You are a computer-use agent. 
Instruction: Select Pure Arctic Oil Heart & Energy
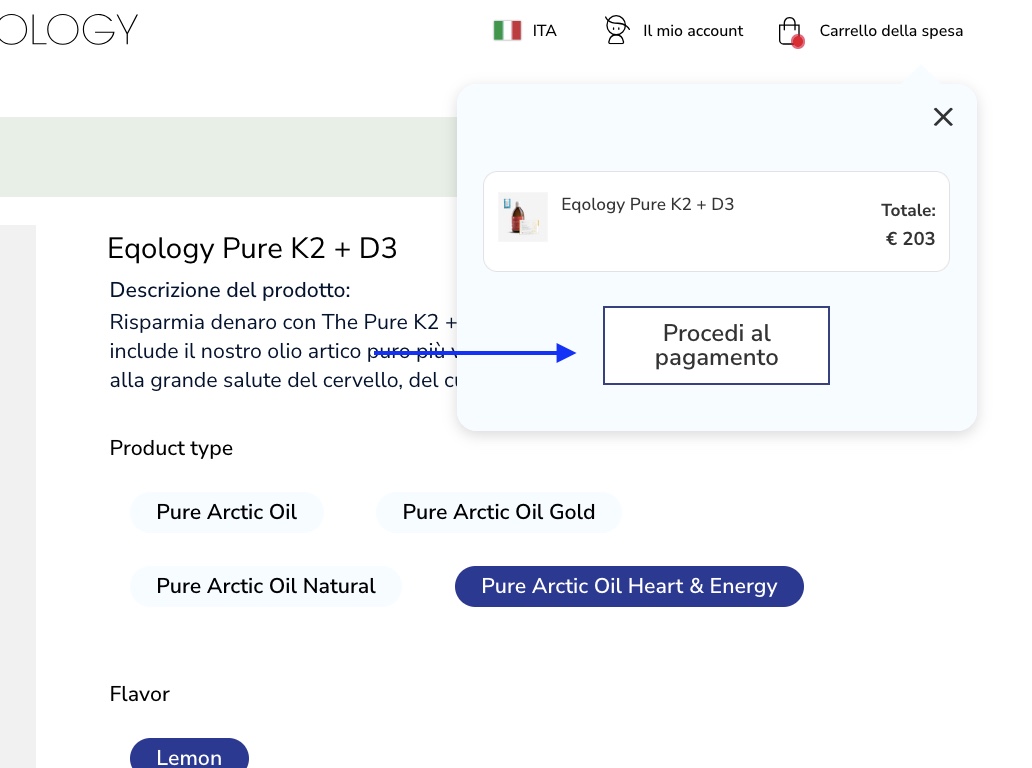coord(629,586)
